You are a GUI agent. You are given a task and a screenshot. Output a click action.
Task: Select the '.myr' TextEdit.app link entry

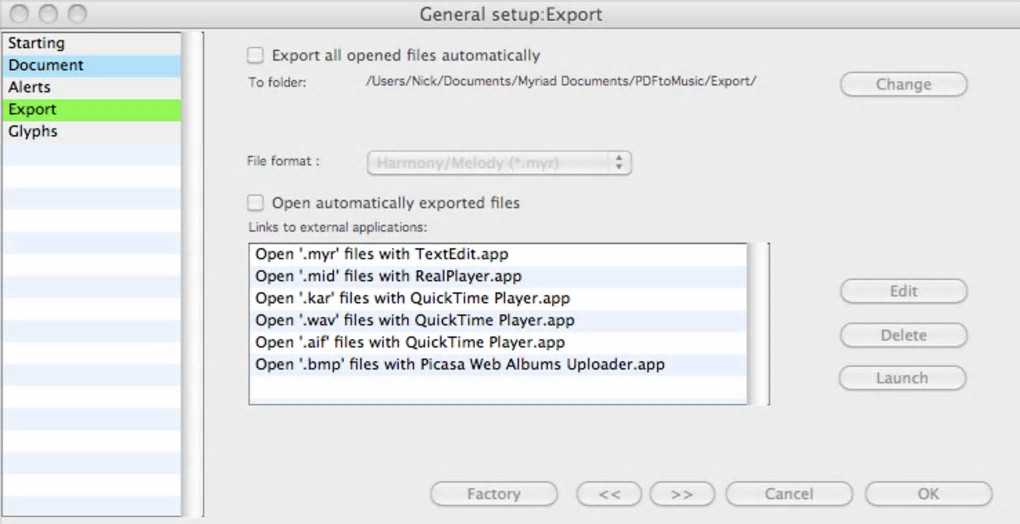pyautogui.click(x=382, y=254)
